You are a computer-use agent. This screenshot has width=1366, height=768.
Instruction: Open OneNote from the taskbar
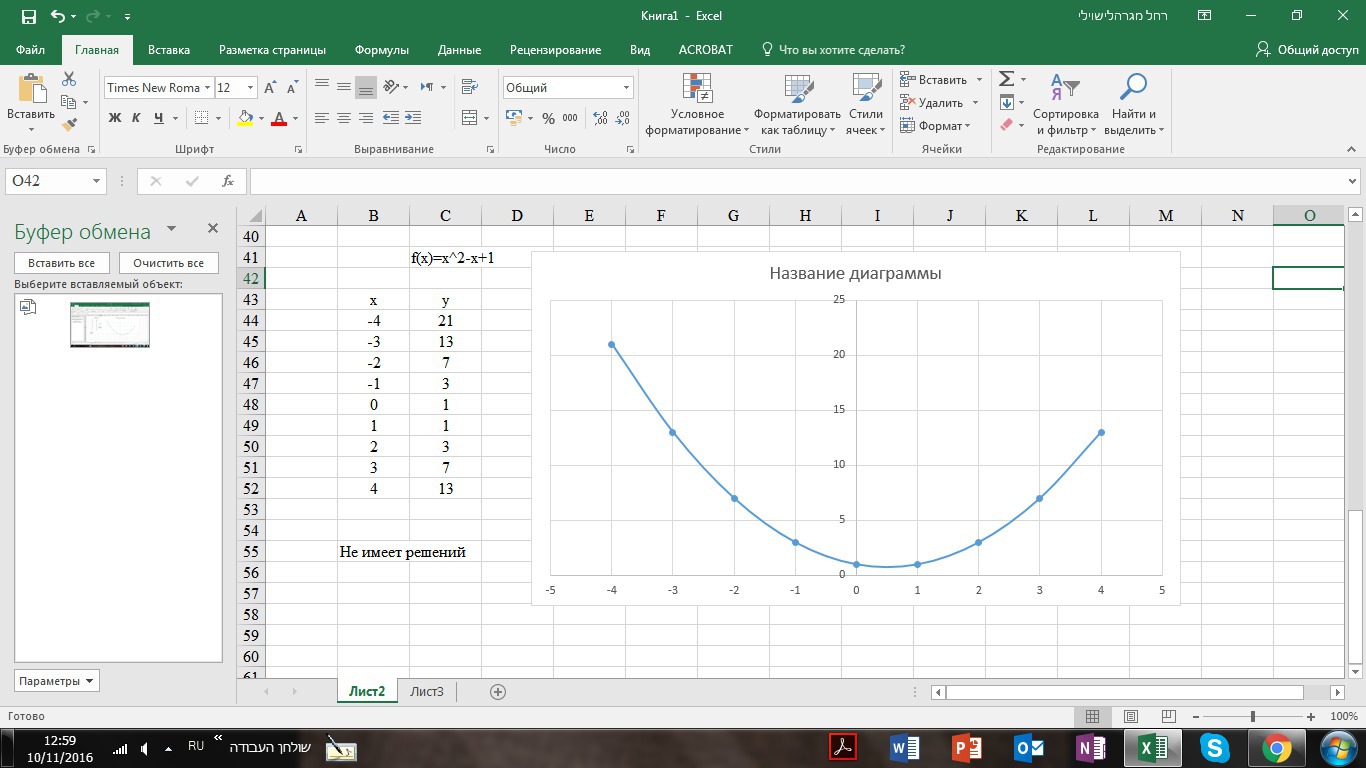click(x=1090, y=748)
